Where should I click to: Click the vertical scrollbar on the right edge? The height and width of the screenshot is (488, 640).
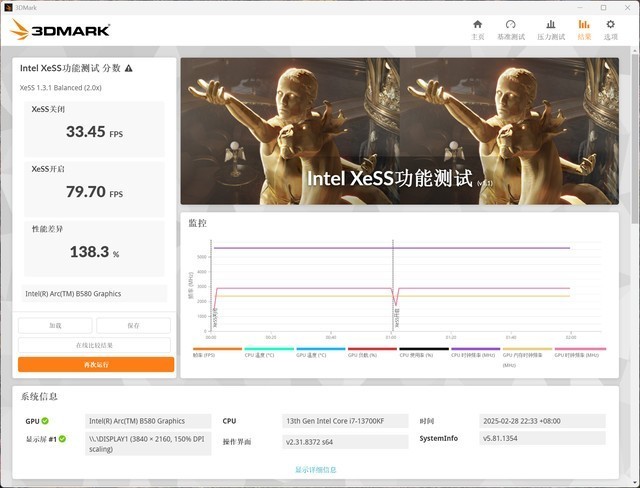point(635,139)
